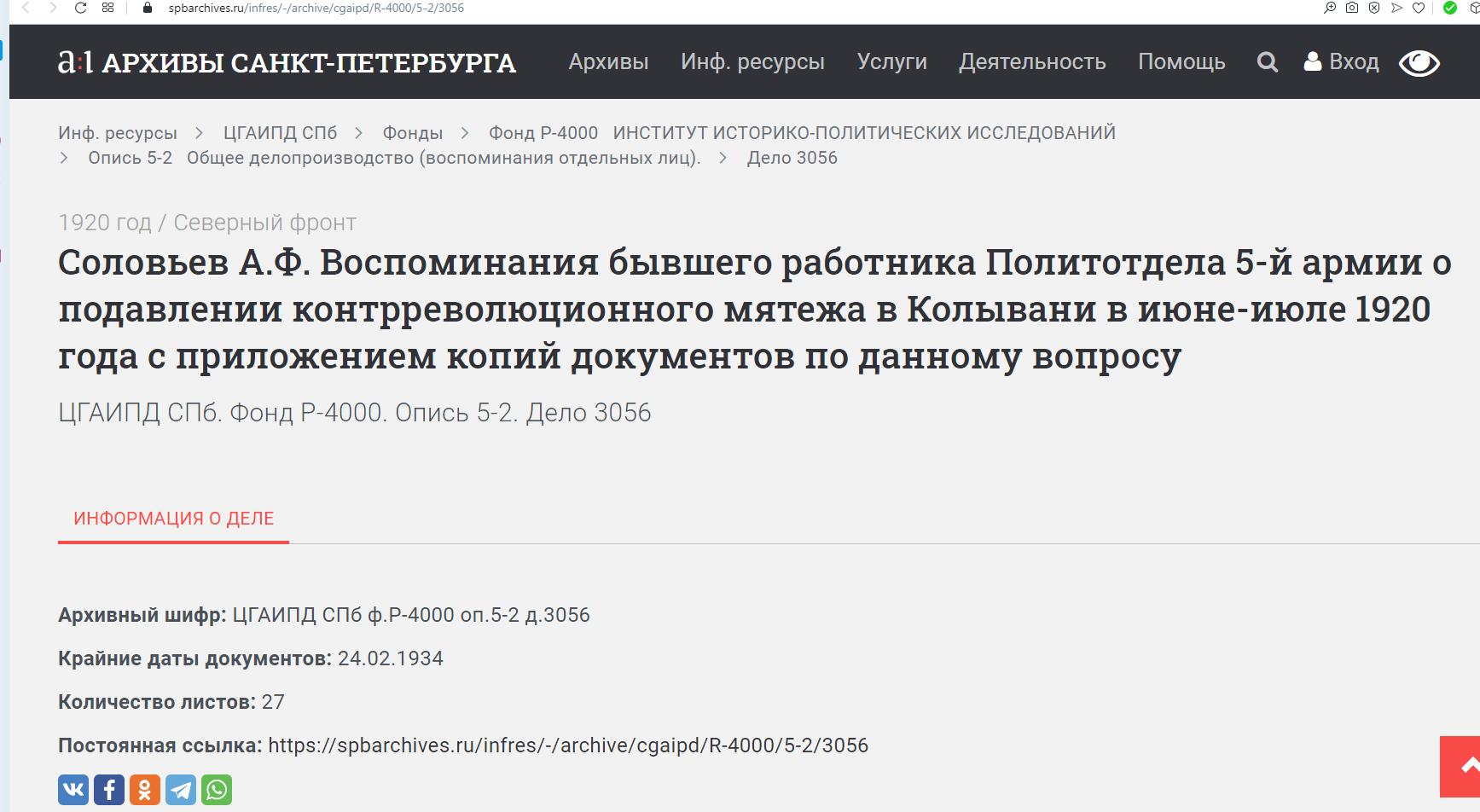Select the ИНФОРМАЦИЯ О ДЕЛЕ tab
This screenshot has height=812, width=1480.
point(173,519)
